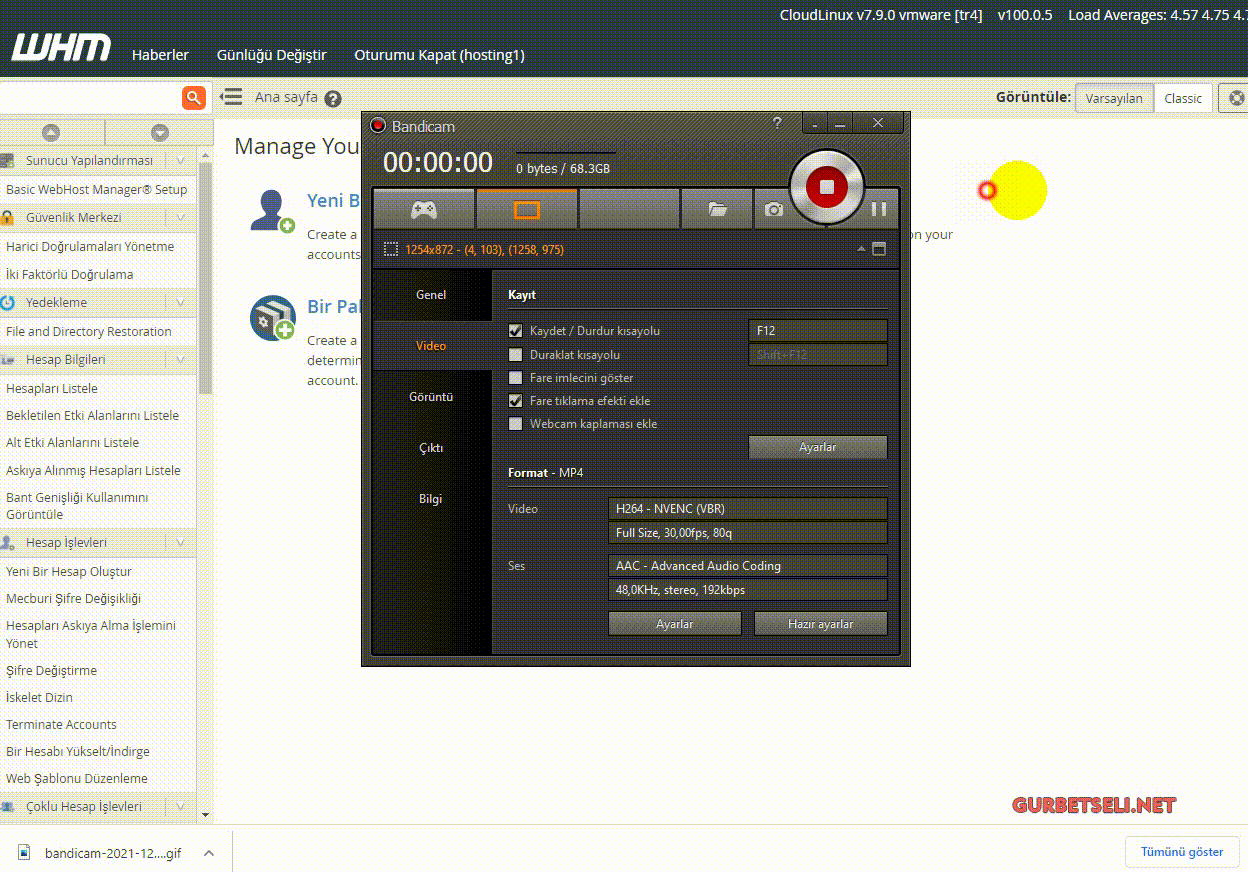Open Web Şablonu Düzenleme link

tap(77, 778)
